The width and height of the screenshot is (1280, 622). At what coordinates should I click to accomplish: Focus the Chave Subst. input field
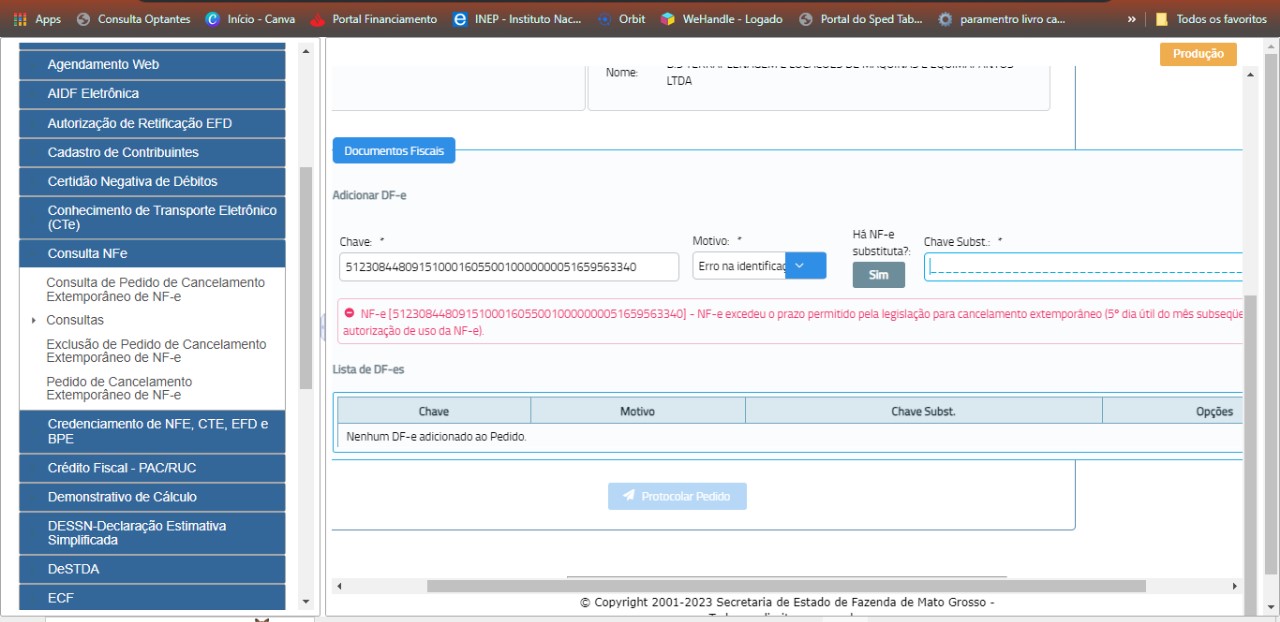pyautogui.click(x=1082, y=267)
